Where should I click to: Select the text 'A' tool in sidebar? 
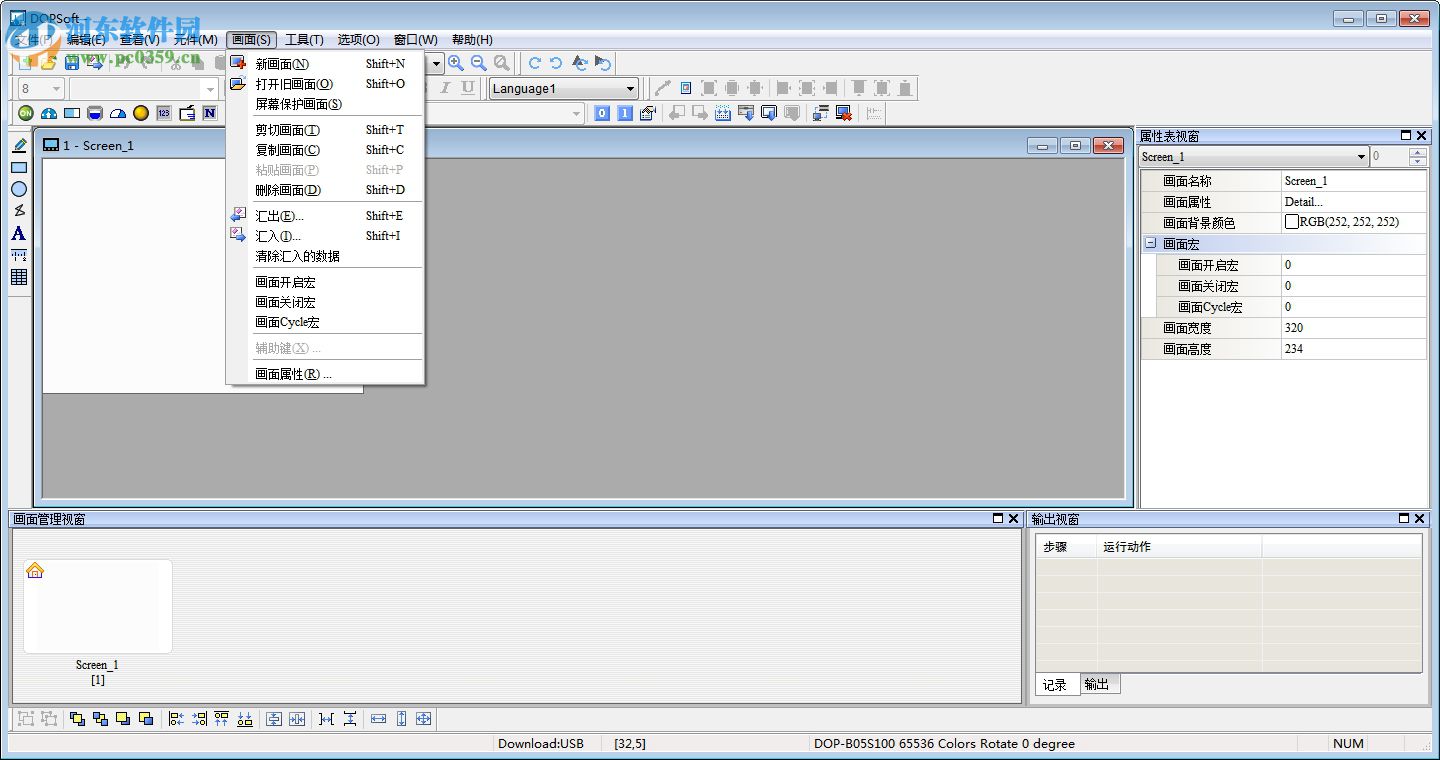(x=19, y=233)
